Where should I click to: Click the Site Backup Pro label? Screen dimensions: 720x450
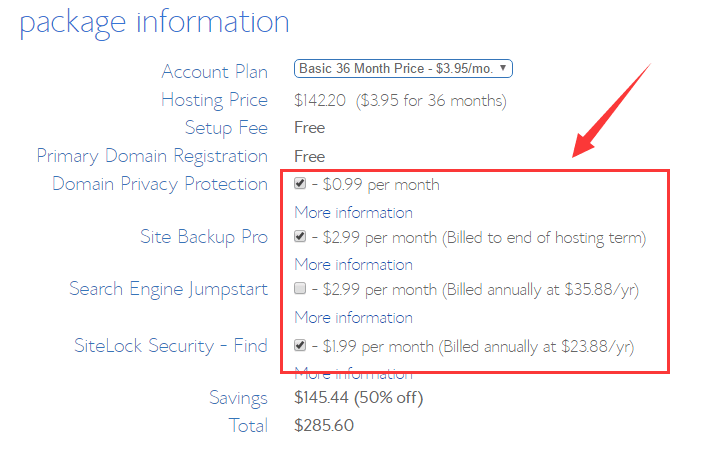coord(204,237)
